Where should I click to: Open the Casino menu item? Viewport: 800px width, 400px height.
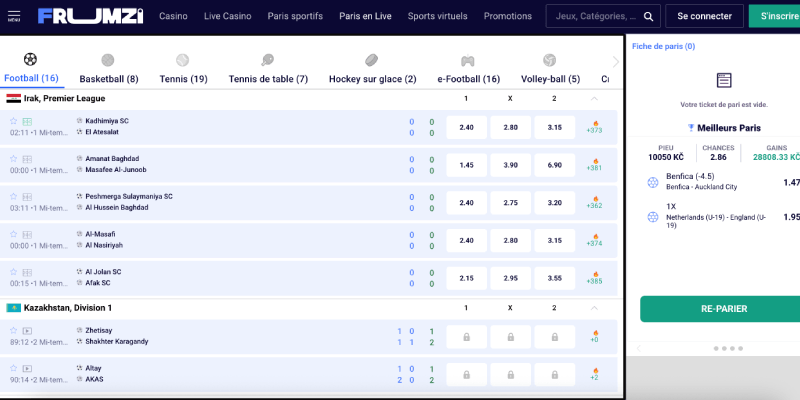click(x=173, y=16)
